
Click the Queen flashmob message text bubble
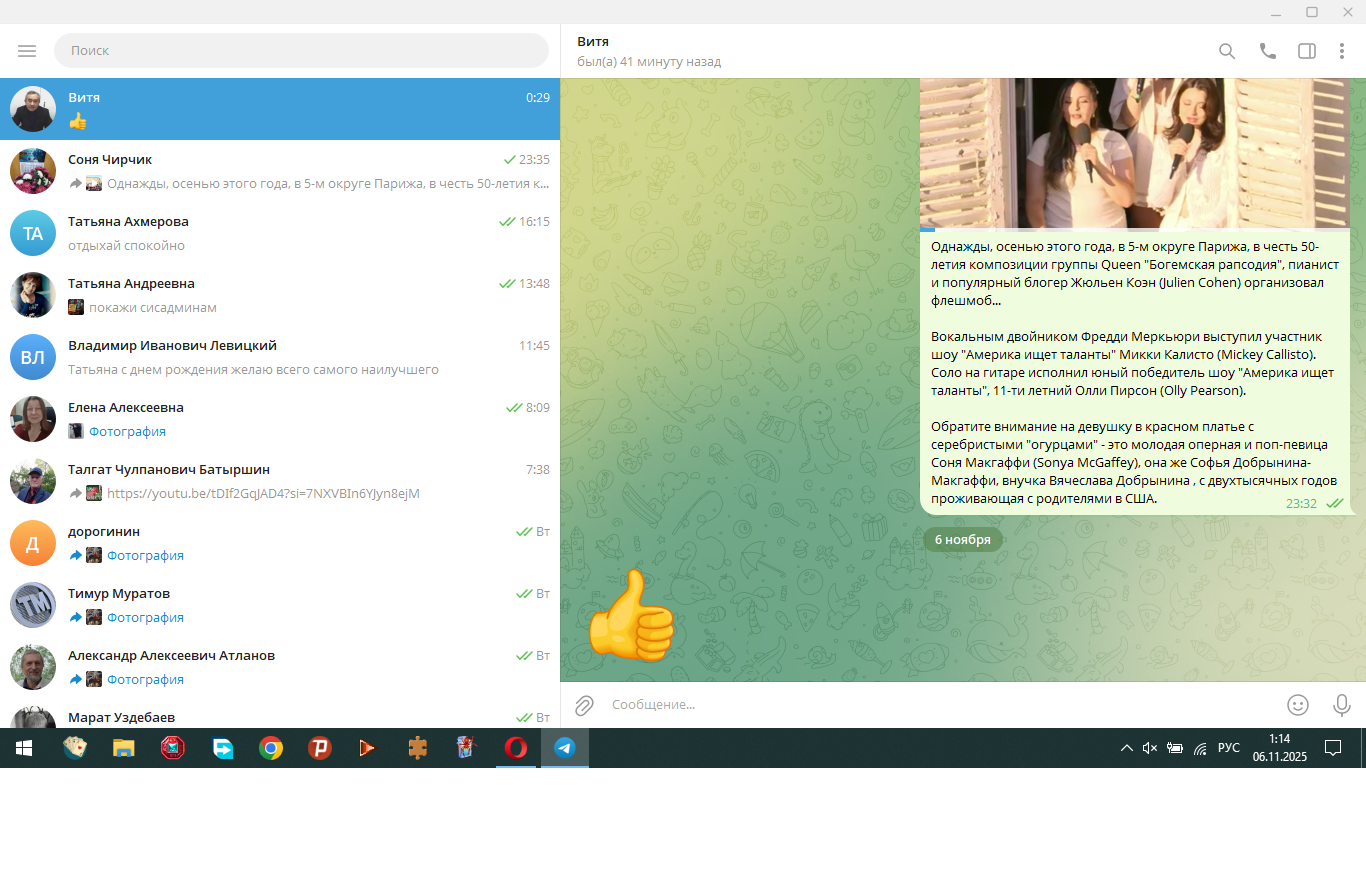click(1134, 372)
